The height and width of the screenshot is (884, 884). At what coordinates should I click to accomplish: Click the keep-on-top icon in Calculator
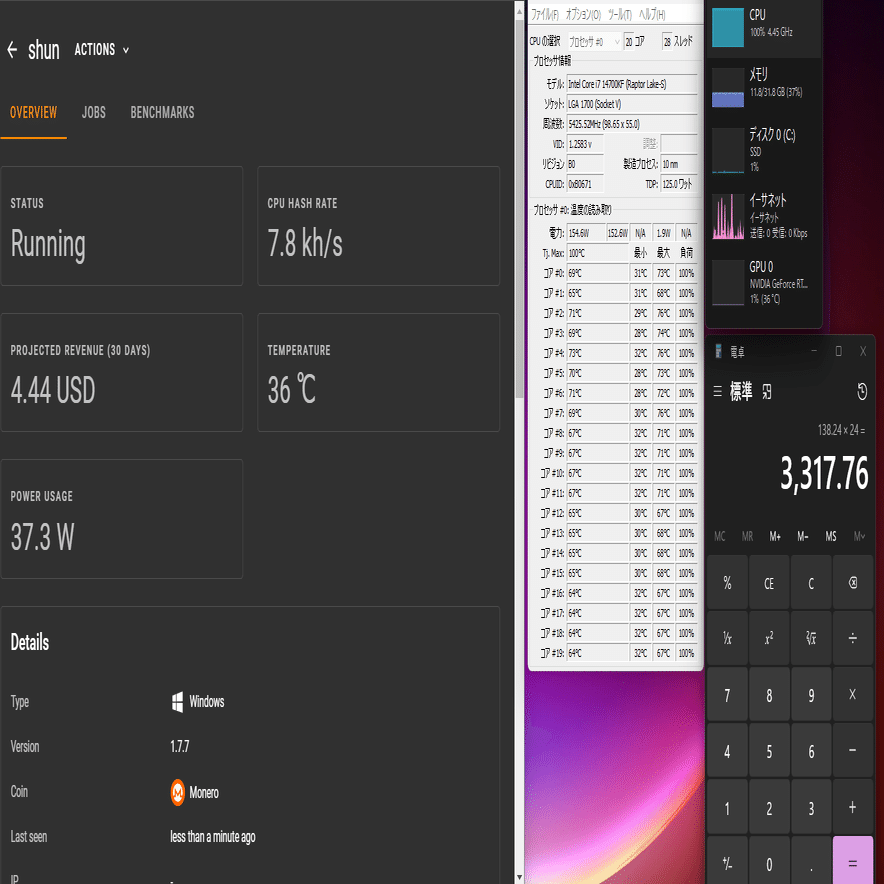coord(766,393)
